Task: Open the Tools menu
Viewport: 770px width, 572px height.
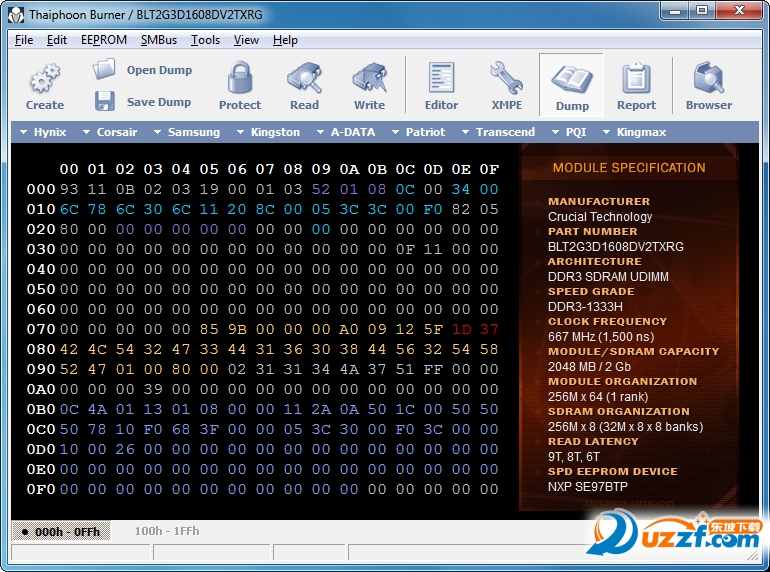Action: click(205, 40)
